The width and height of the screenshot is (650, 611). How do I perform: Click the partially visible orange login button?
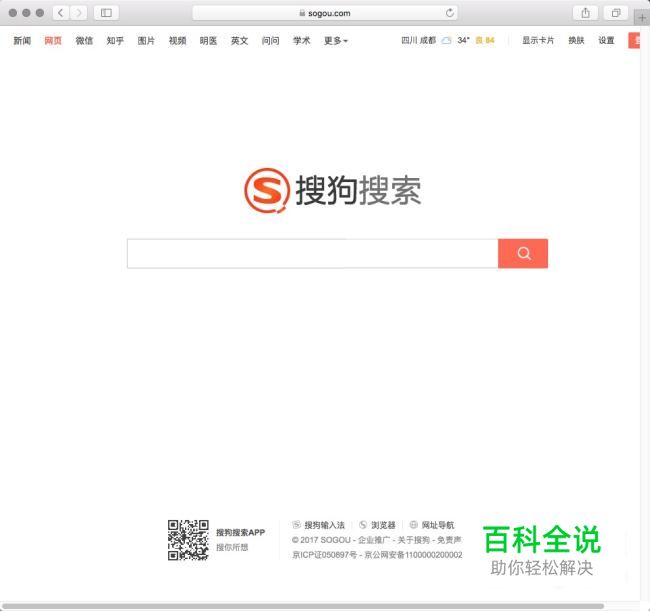[634, 40]
